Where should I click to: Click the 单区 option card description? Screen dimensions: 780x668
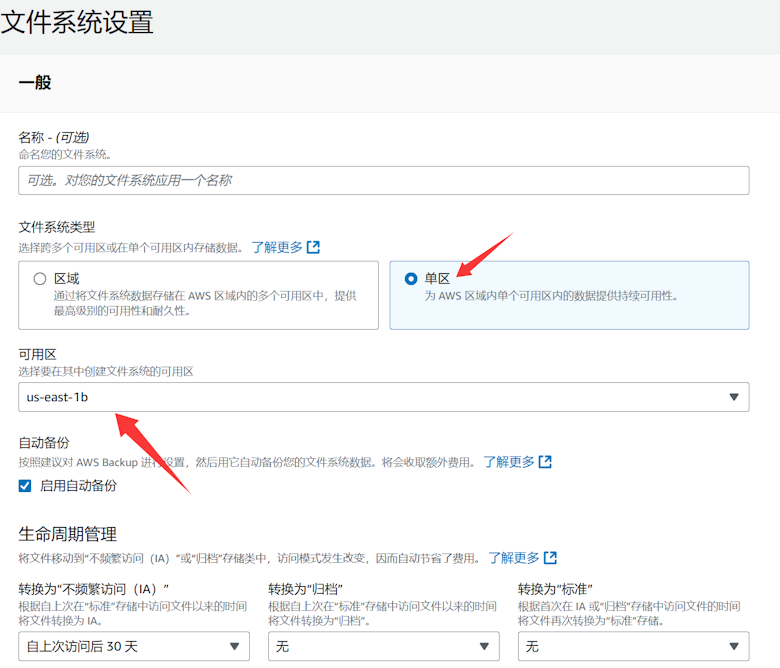(x=550, y=296)
